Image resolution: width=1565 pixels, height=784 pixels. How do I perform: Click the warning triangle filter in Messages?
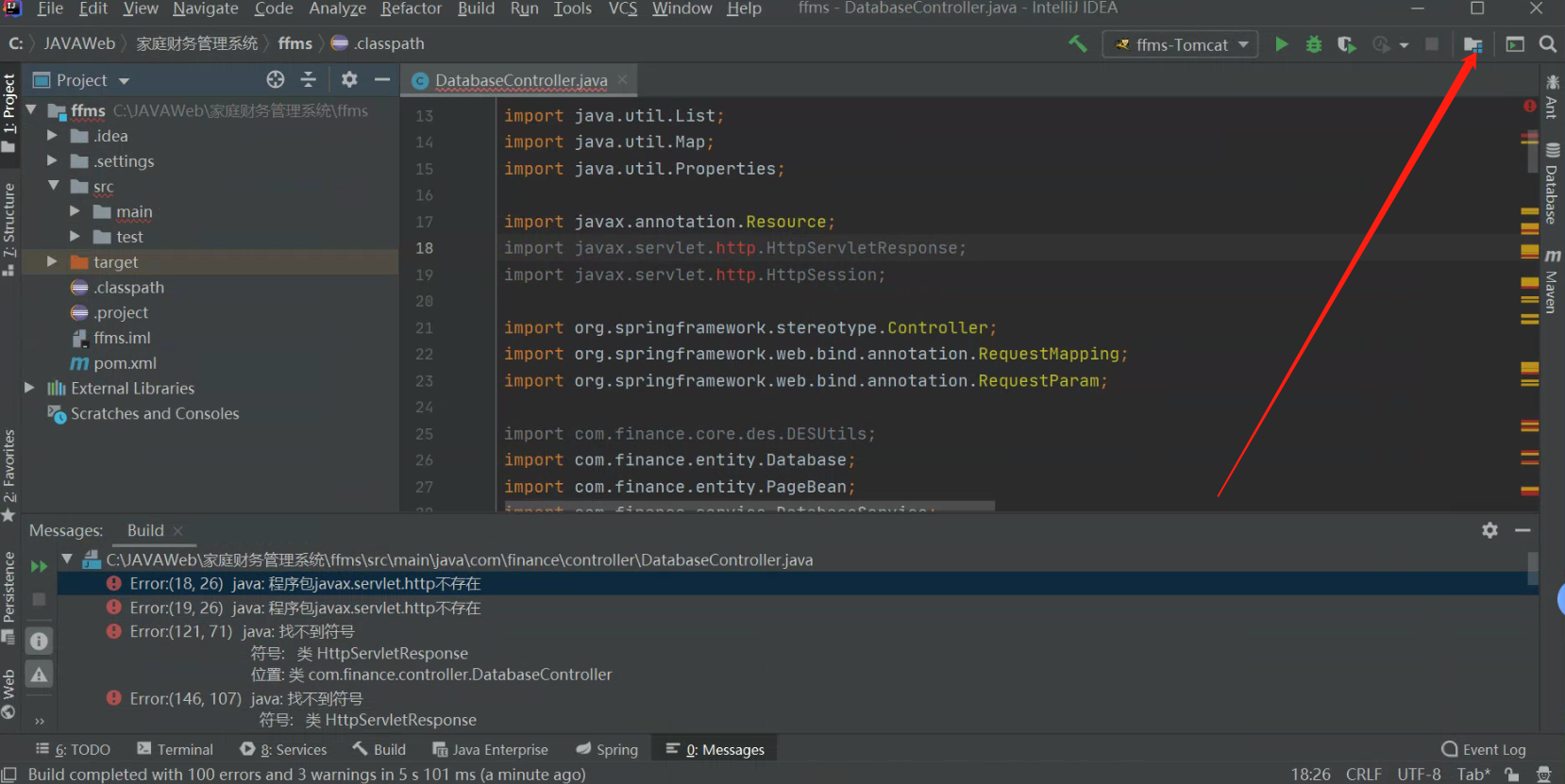39,675
